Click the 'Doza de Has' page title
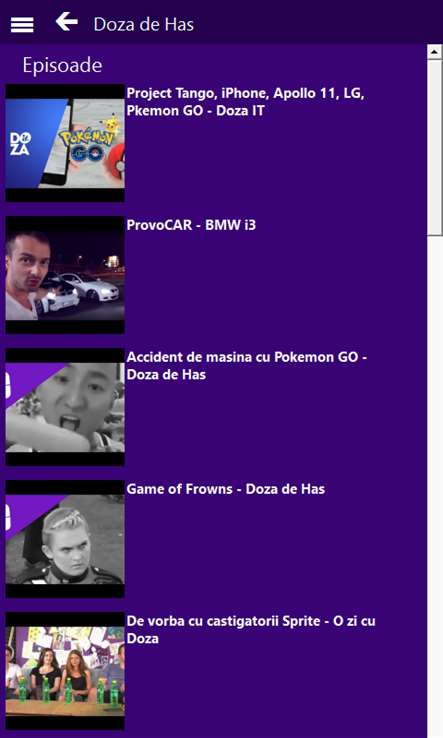This screenshot has width=443, height=738. coord(144,24)
